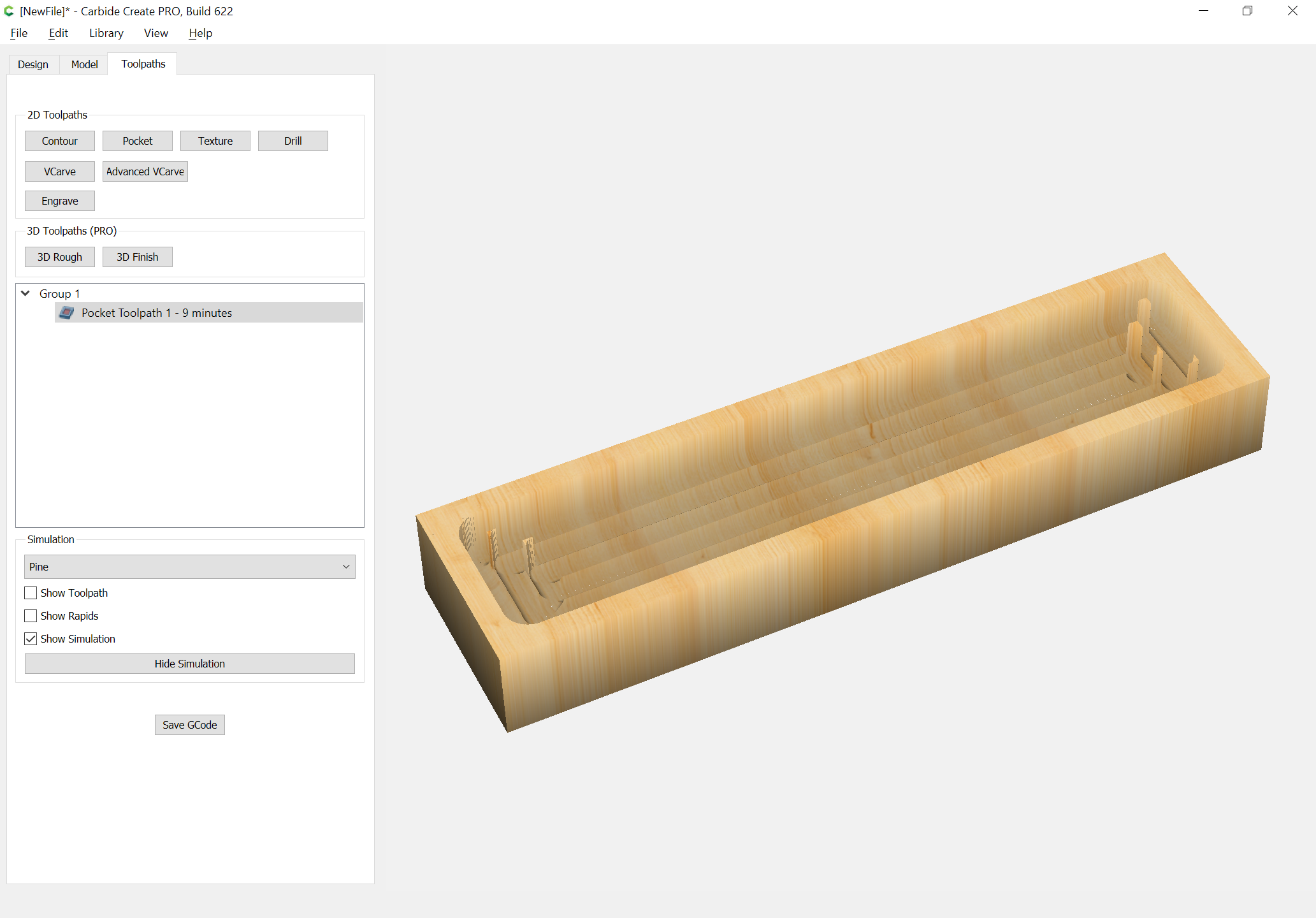Create a Drill toolpath
The width and height of the screenshot is (1316, 918).
point(293,141)
